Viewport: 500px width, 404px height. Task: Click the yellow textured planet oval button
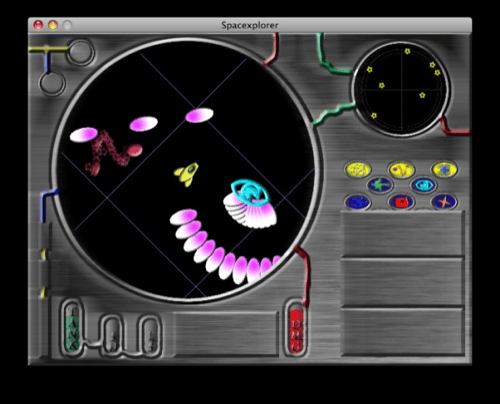click(358, 170)
